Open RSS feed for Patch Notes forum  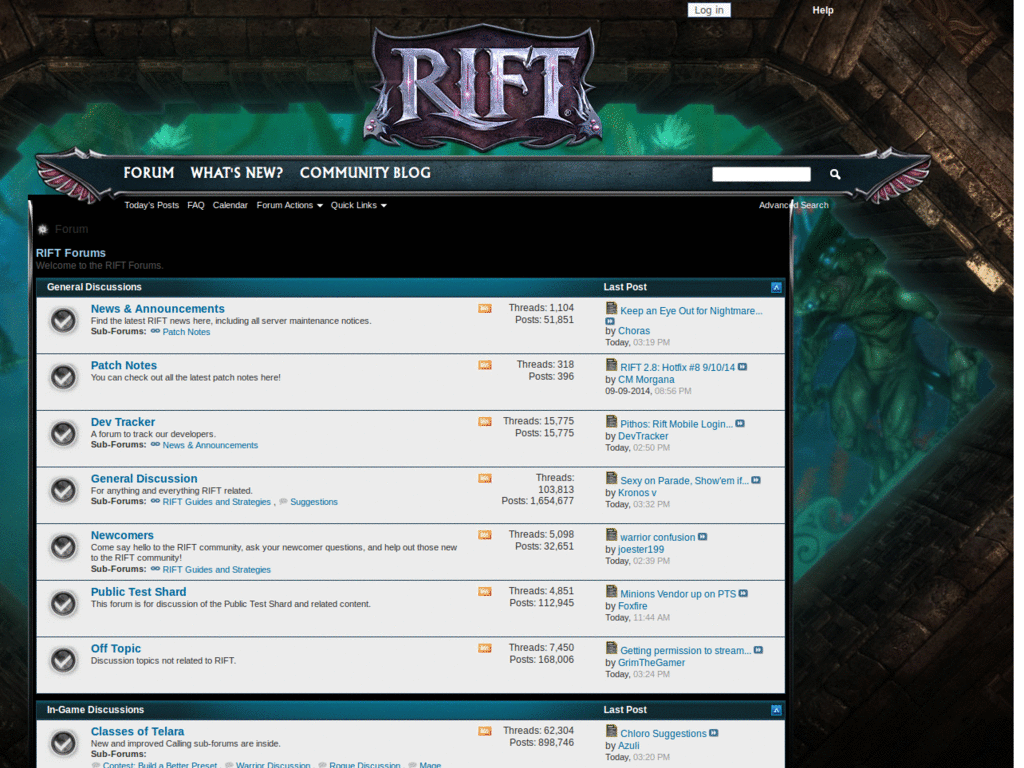[485, 365]
